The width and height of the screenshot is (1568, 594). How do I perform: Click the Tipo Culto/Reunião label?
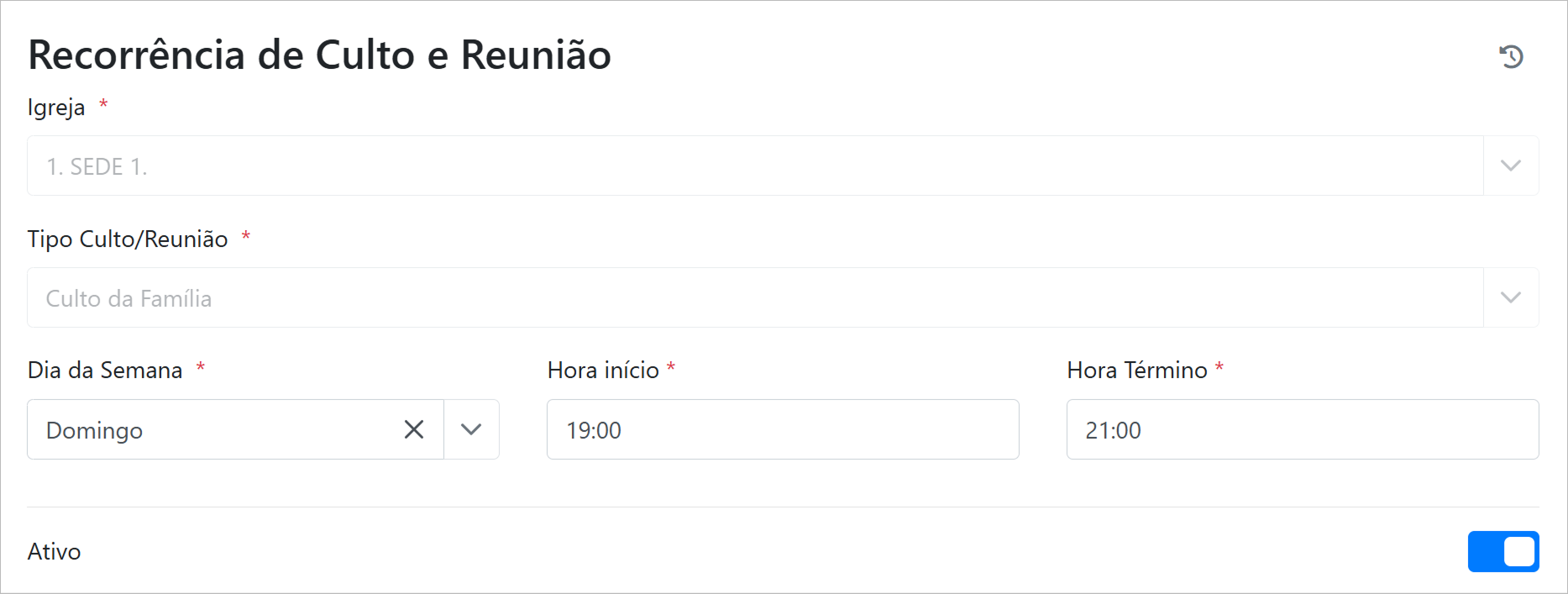(128, 239)
